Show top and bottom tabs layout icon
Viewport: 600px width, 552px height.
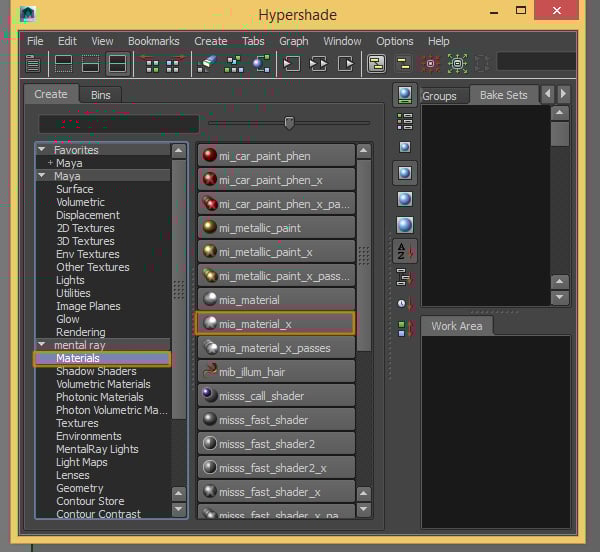tap(117, 64)
